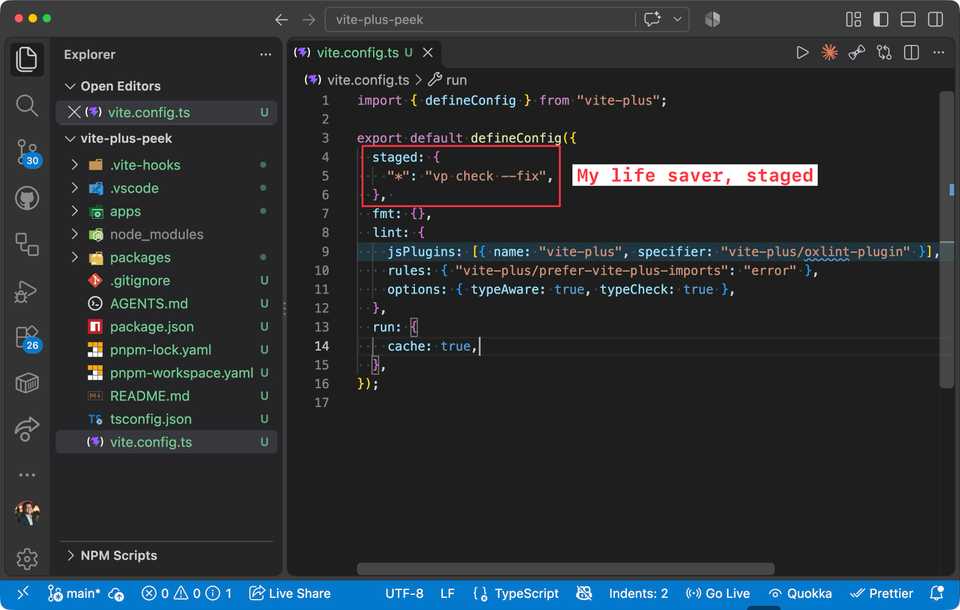Open the Accounts avatar menu

pos(27,513)
